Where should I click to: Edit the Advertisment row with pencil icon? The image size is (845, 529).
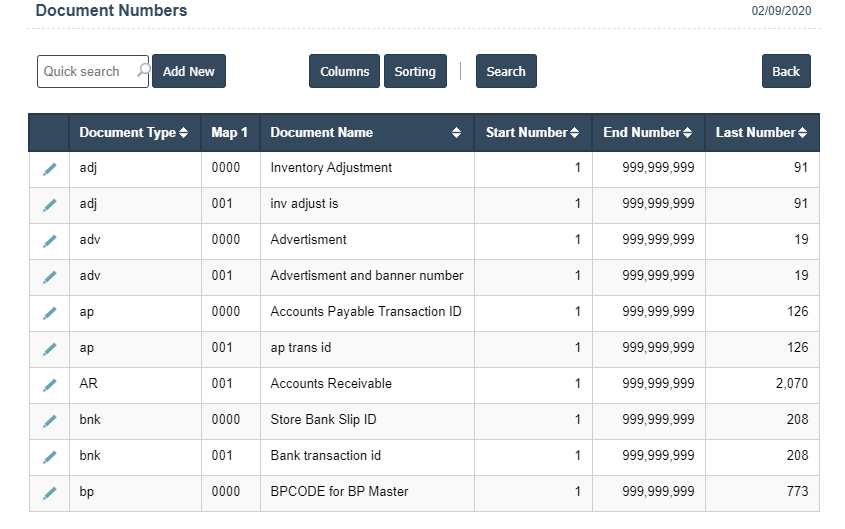pyautogui.click(x=49, y=241)
